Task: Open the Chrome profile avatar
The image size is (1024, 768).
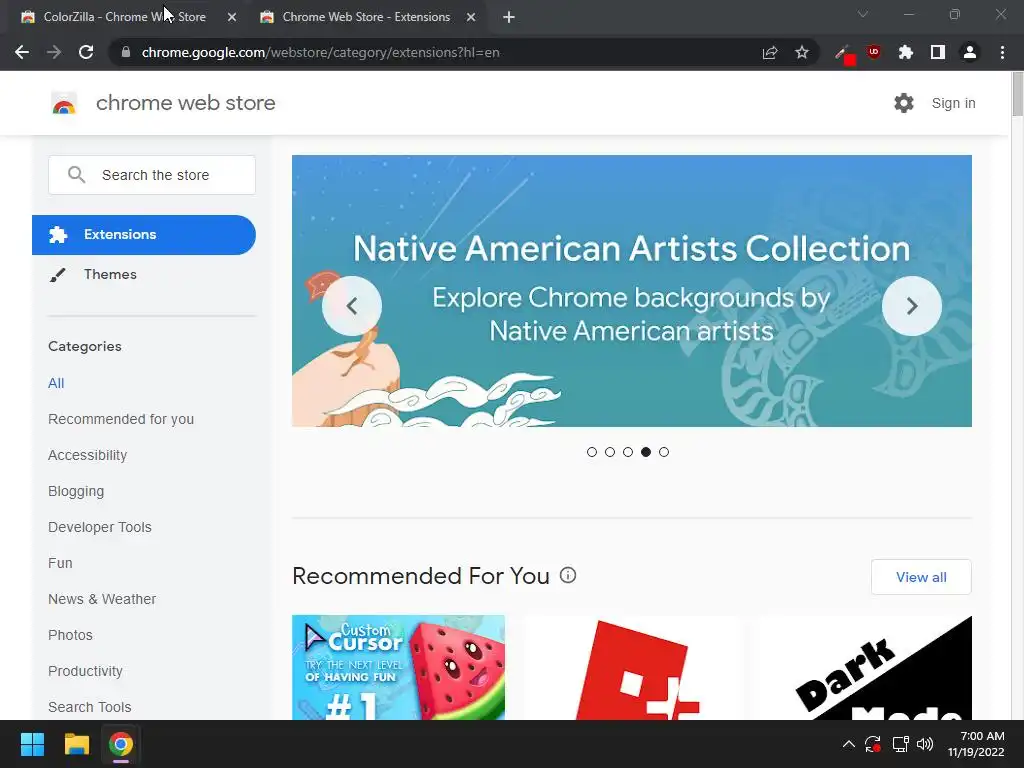Action: coord(970,52)
